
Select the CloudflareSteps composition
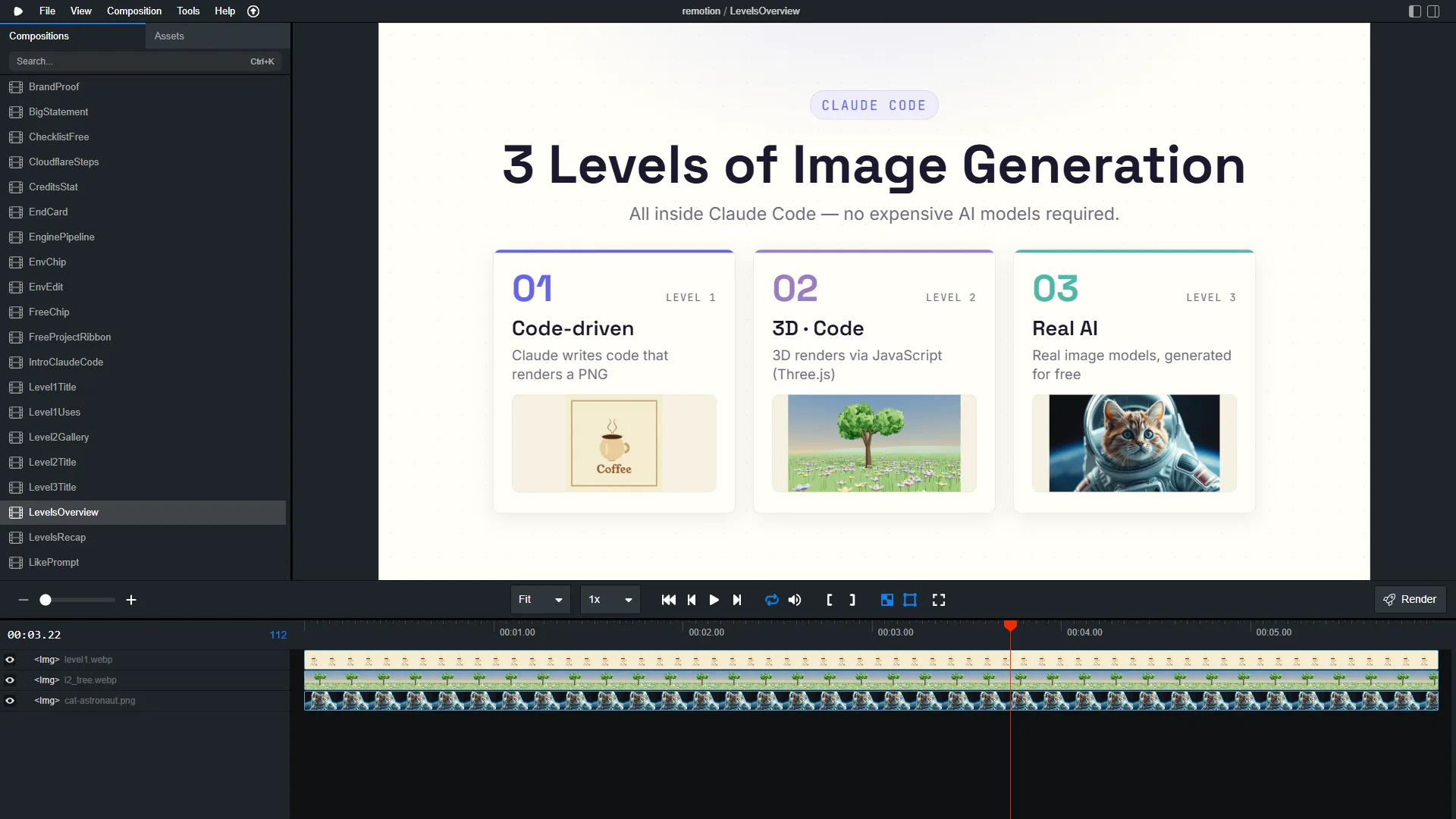[143, 162]
